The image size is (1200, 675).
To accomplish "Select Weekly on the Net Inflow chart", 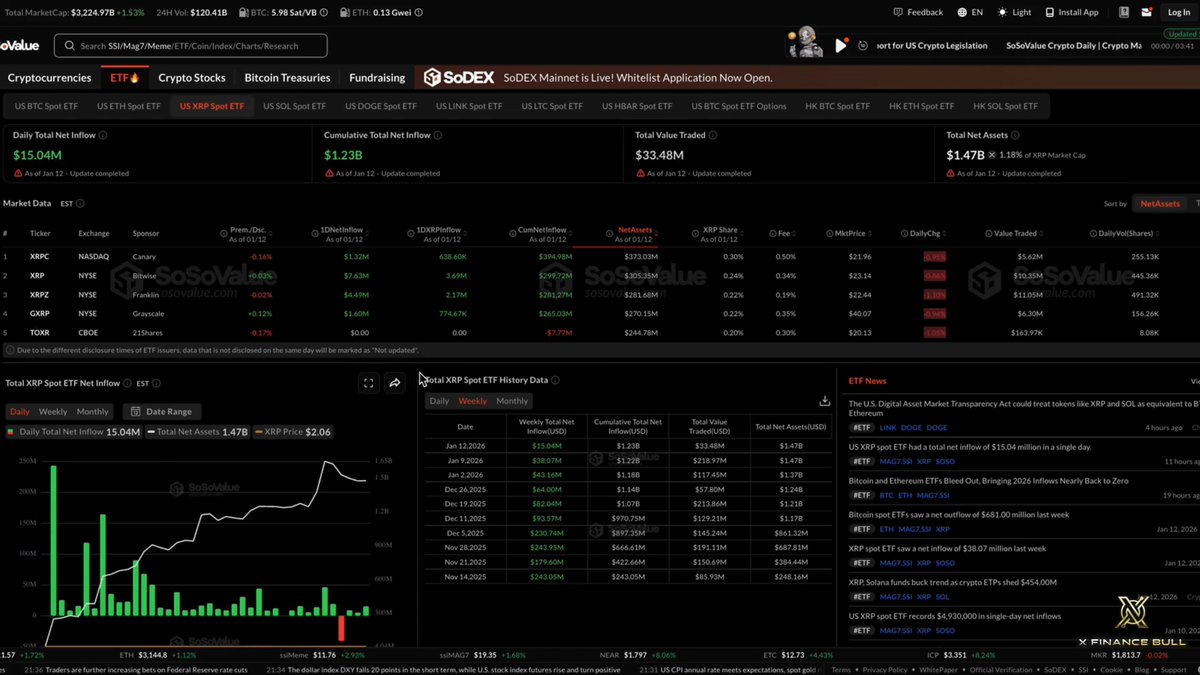I will pyautogui.click(x=53, y=411).
